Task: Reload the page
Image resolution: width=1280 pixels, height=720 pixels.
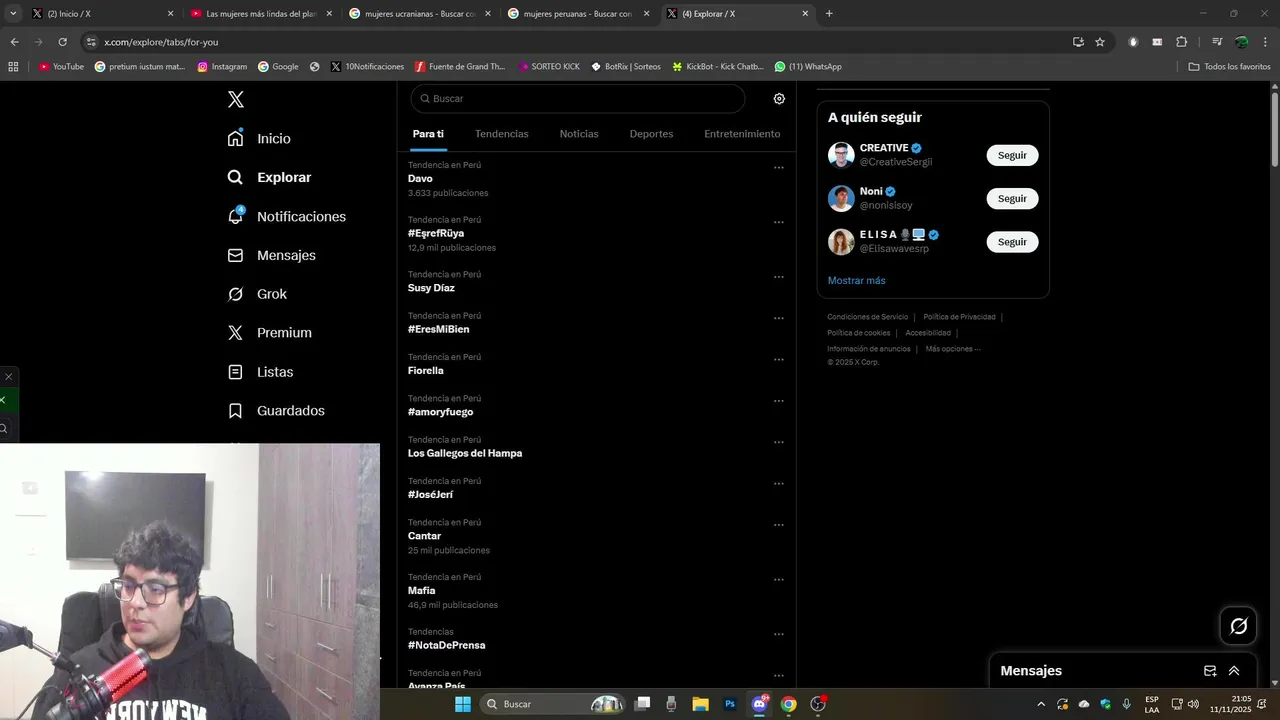Action: [62, 42]
